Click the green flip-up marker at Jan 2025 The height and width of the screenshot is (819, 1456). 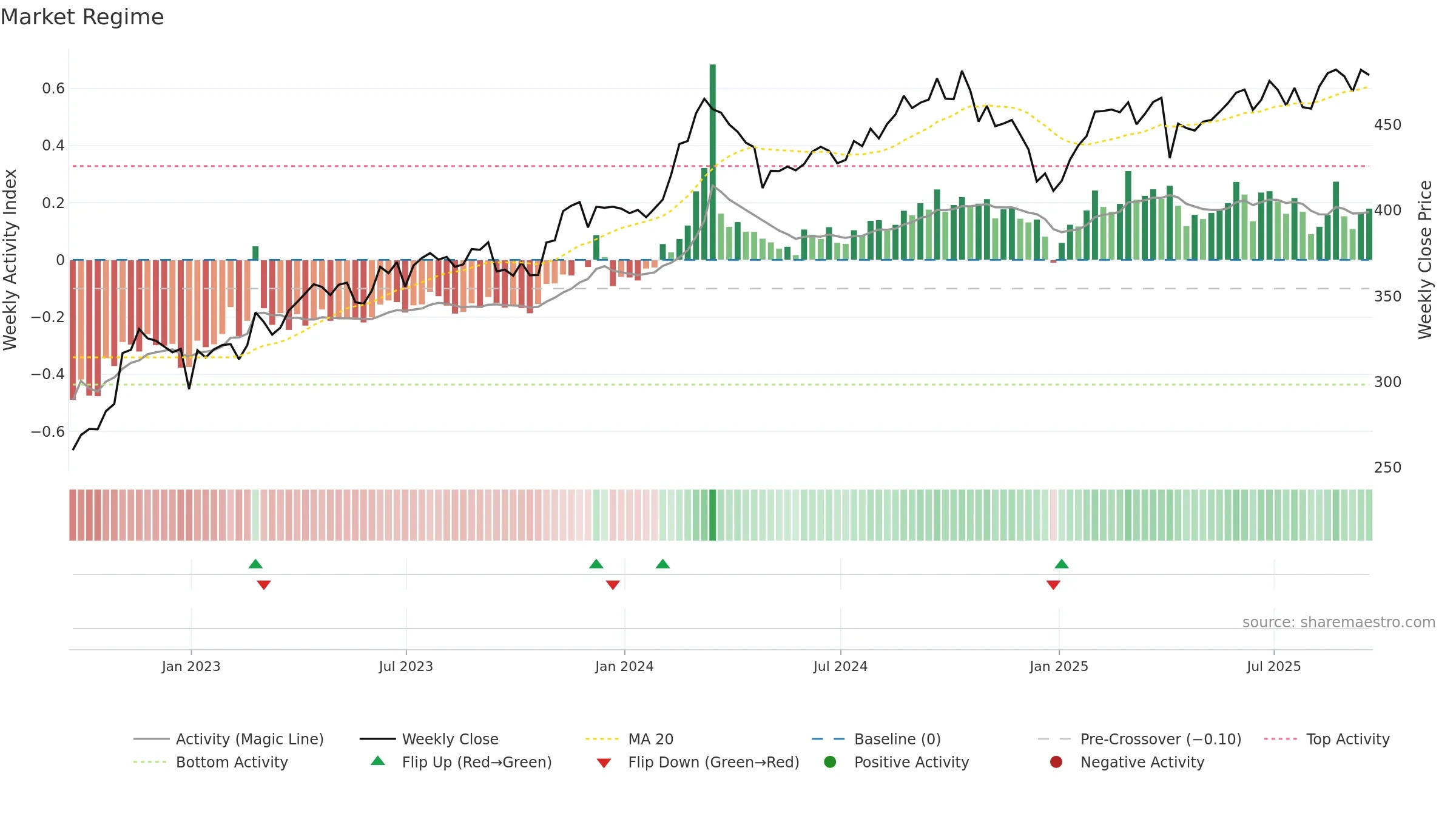tap(1062, 564)
